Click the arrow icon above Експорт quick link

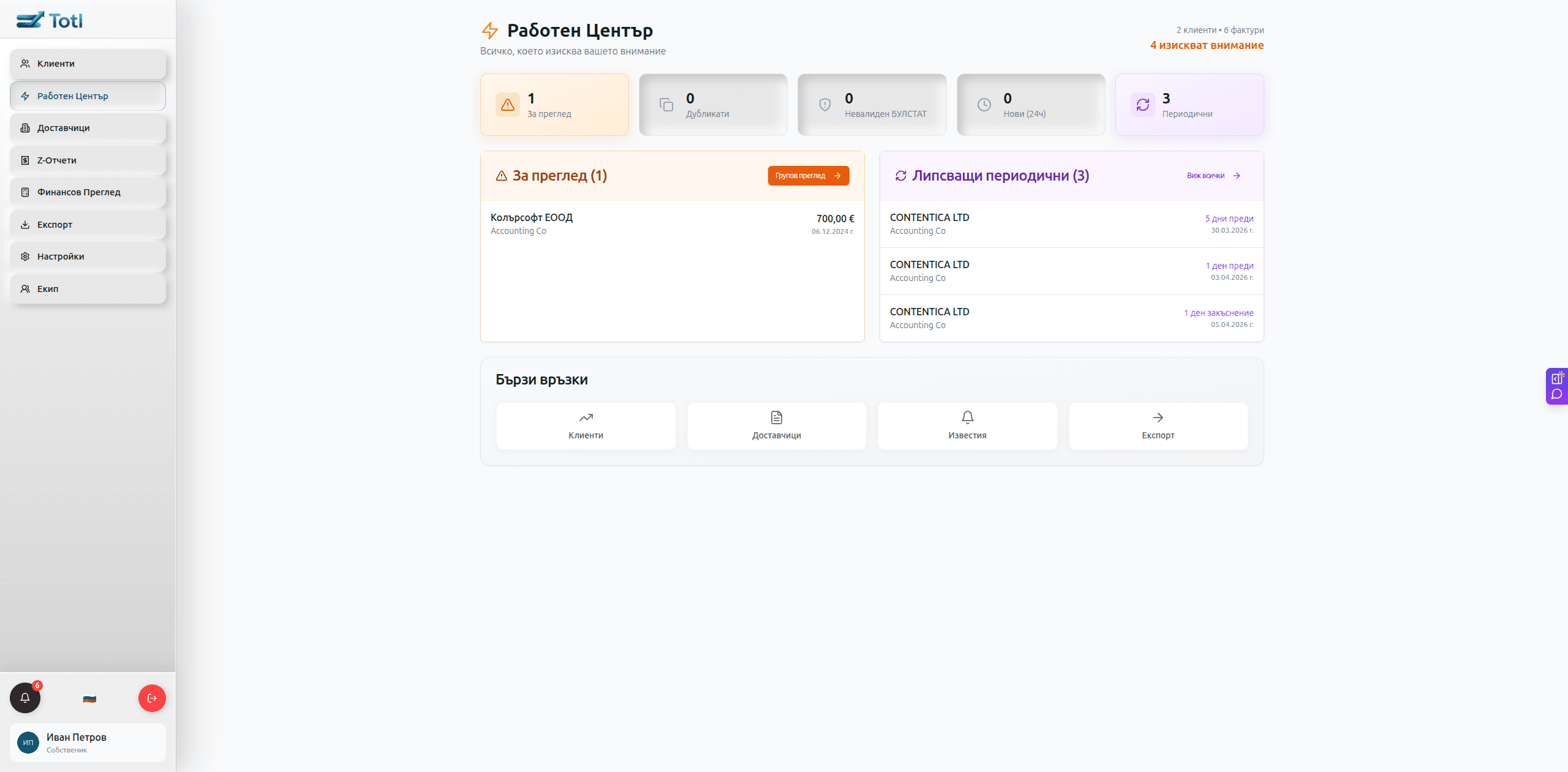coord(1158,418)
